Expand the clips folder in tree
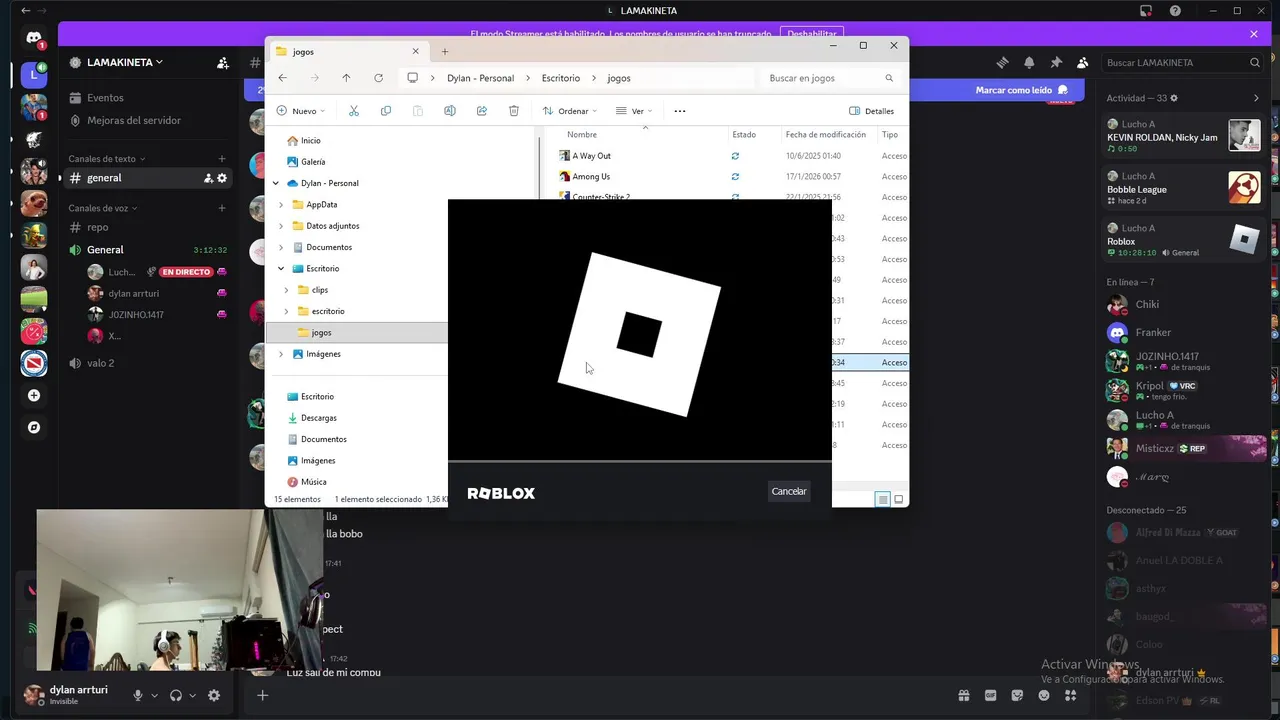 (x=287, y=290)
